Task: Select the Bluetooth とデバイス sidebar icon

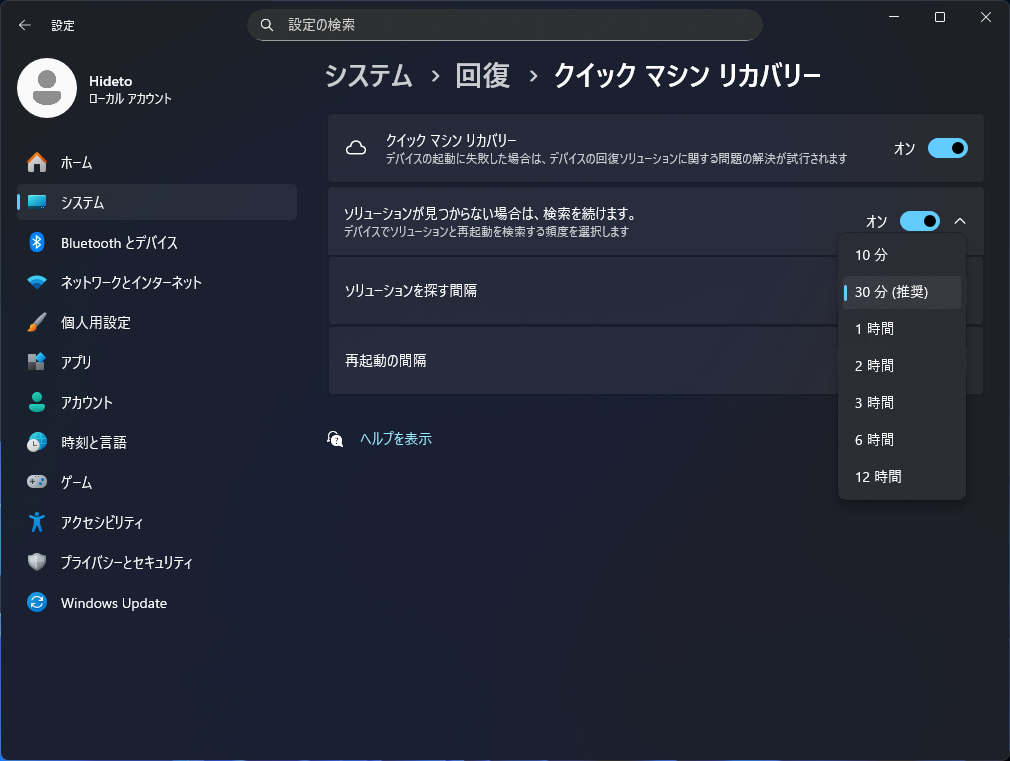Action: (38, 242)
